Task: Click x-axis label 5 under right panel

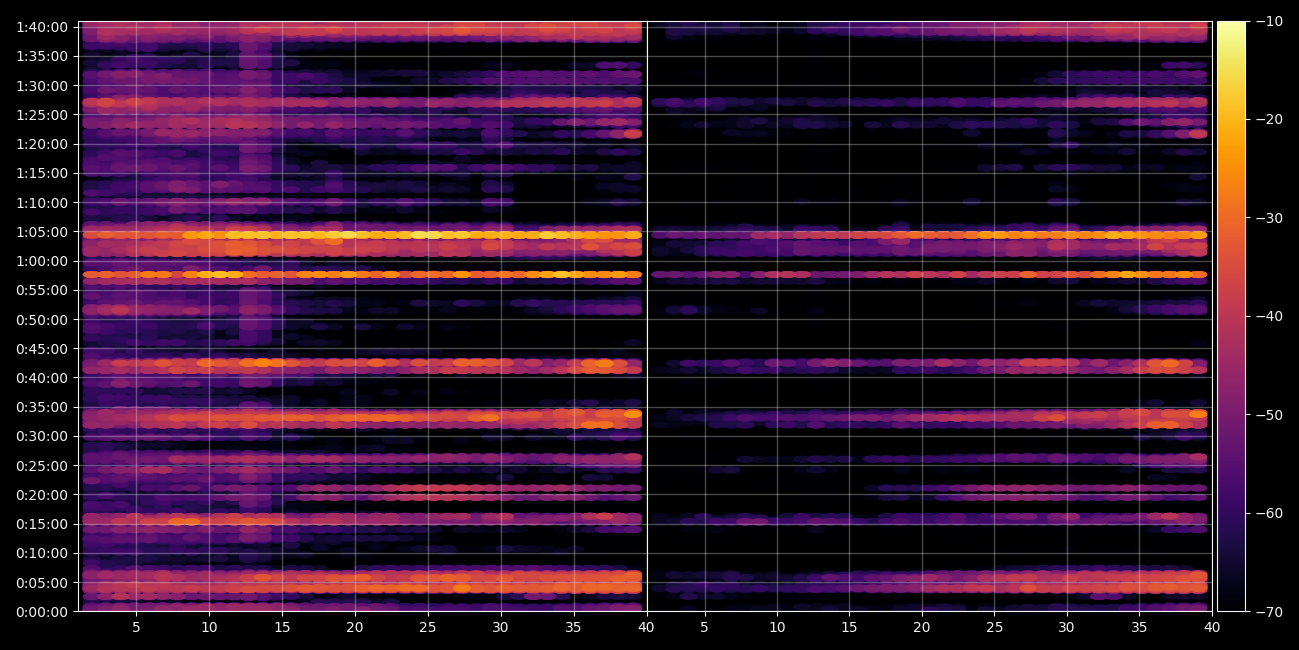Action: pyautogui.click(x=704, y=628)
